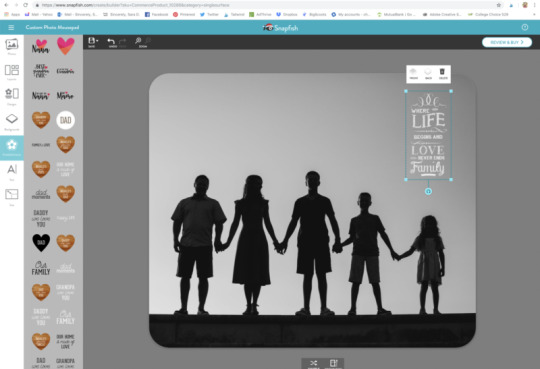Image resolution: width=540 pixels, height=369 pixels.
Task: Click the rotate handle below the selected embellishment
Action: (428, 191)
